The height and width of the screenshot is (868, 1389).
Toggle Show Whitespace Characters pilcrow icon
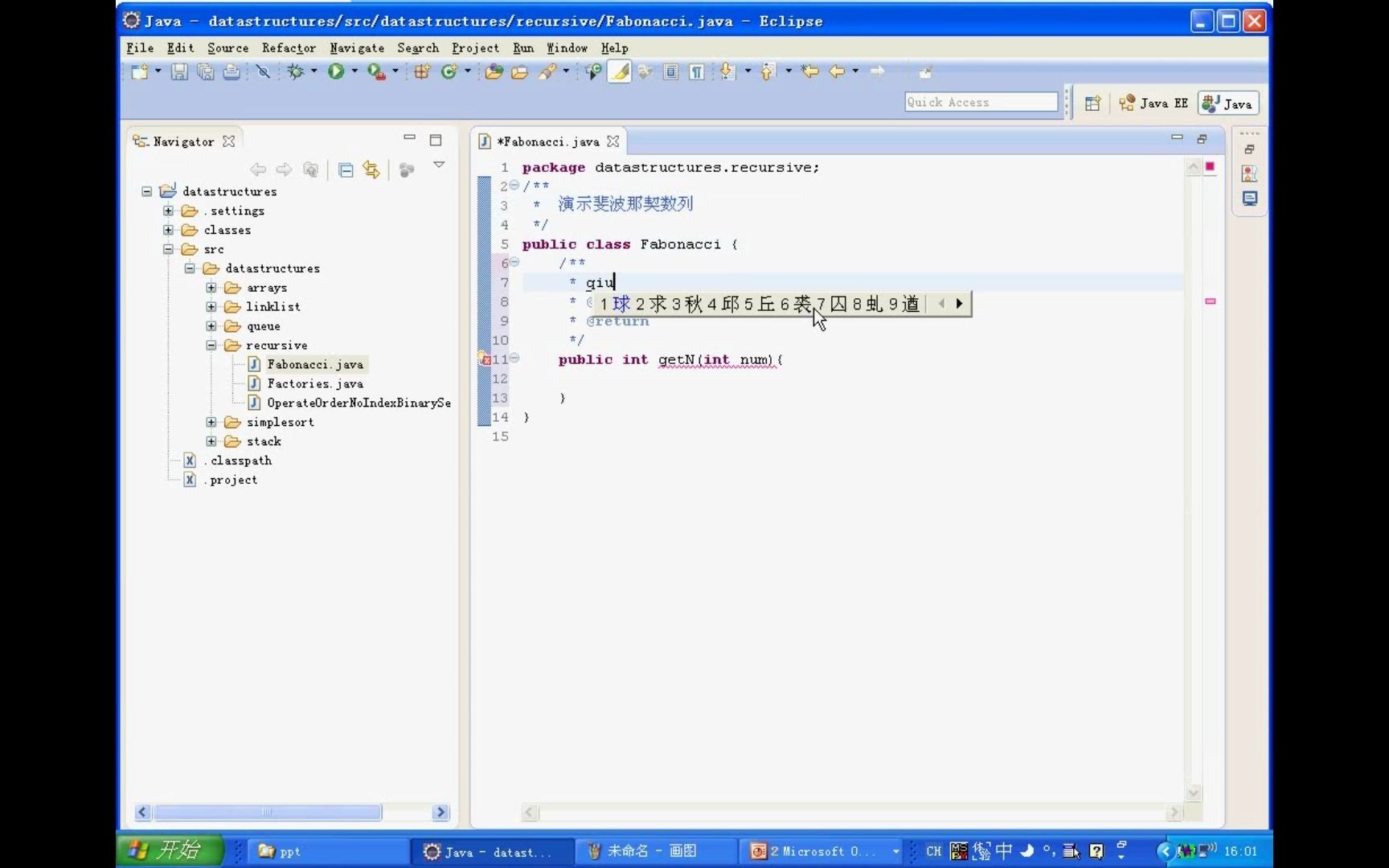697,72
